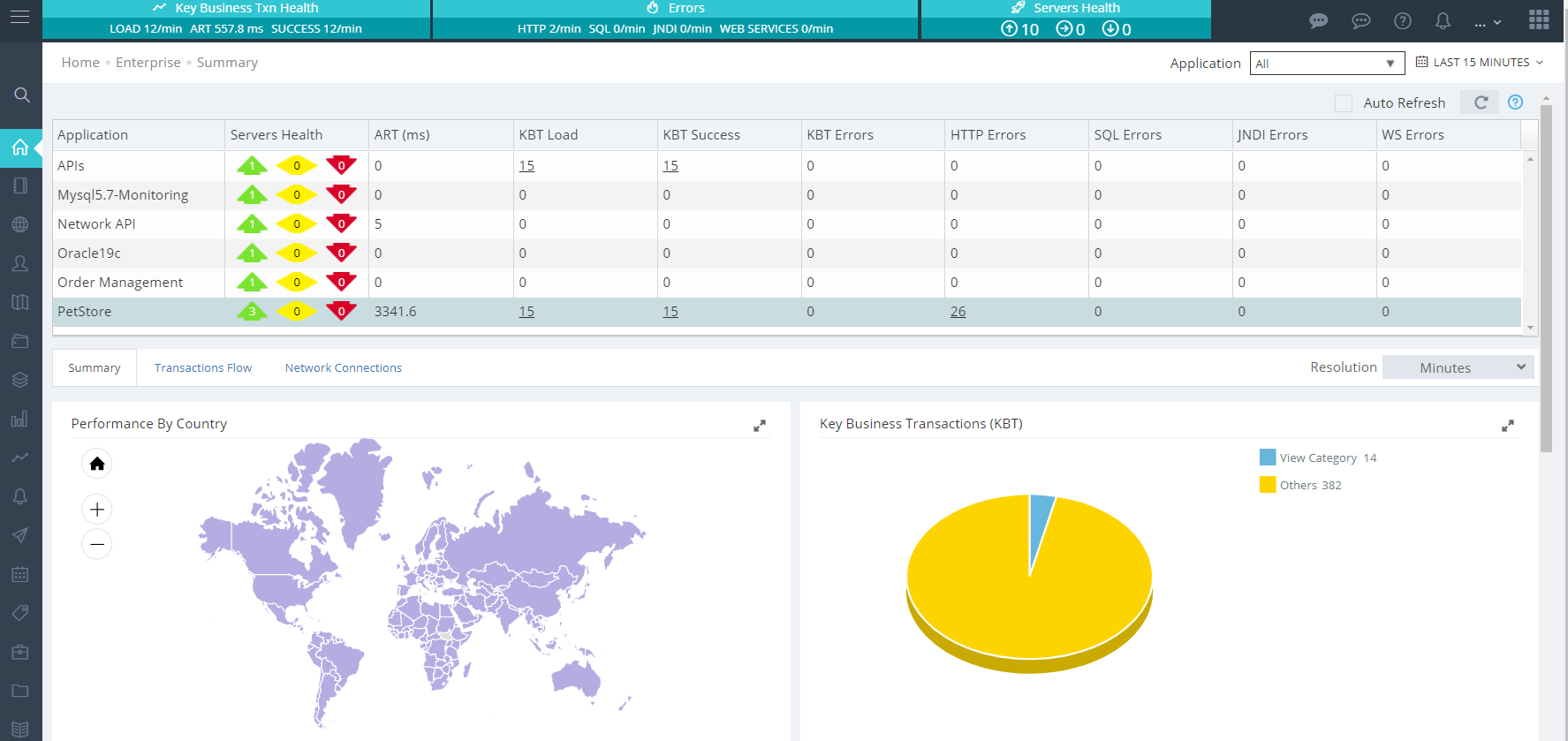Open the notifications bell in top bar
The width and height of the screenshot is (1568, 741).
point(1443,20)
